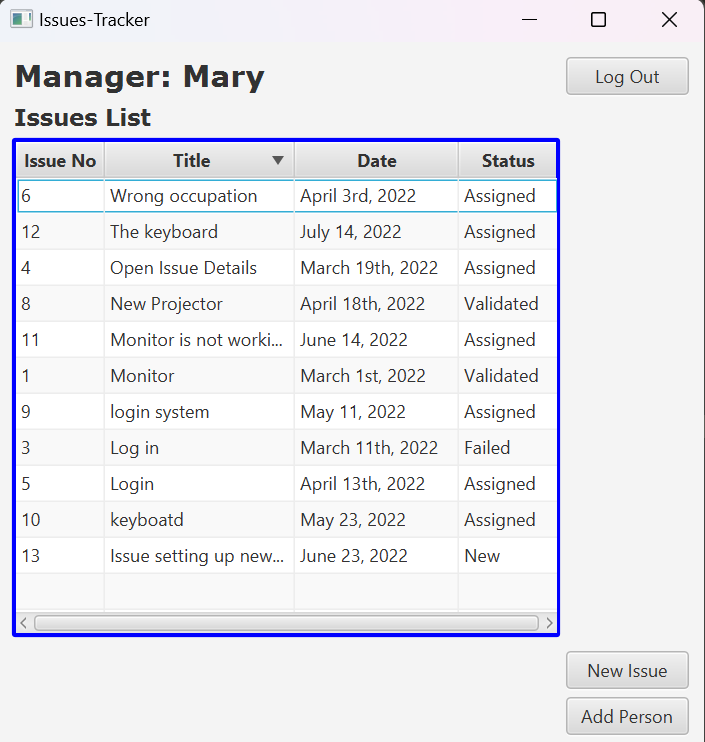
Task: Select the issue dated June 23, 2022
Action: [352, 556]
